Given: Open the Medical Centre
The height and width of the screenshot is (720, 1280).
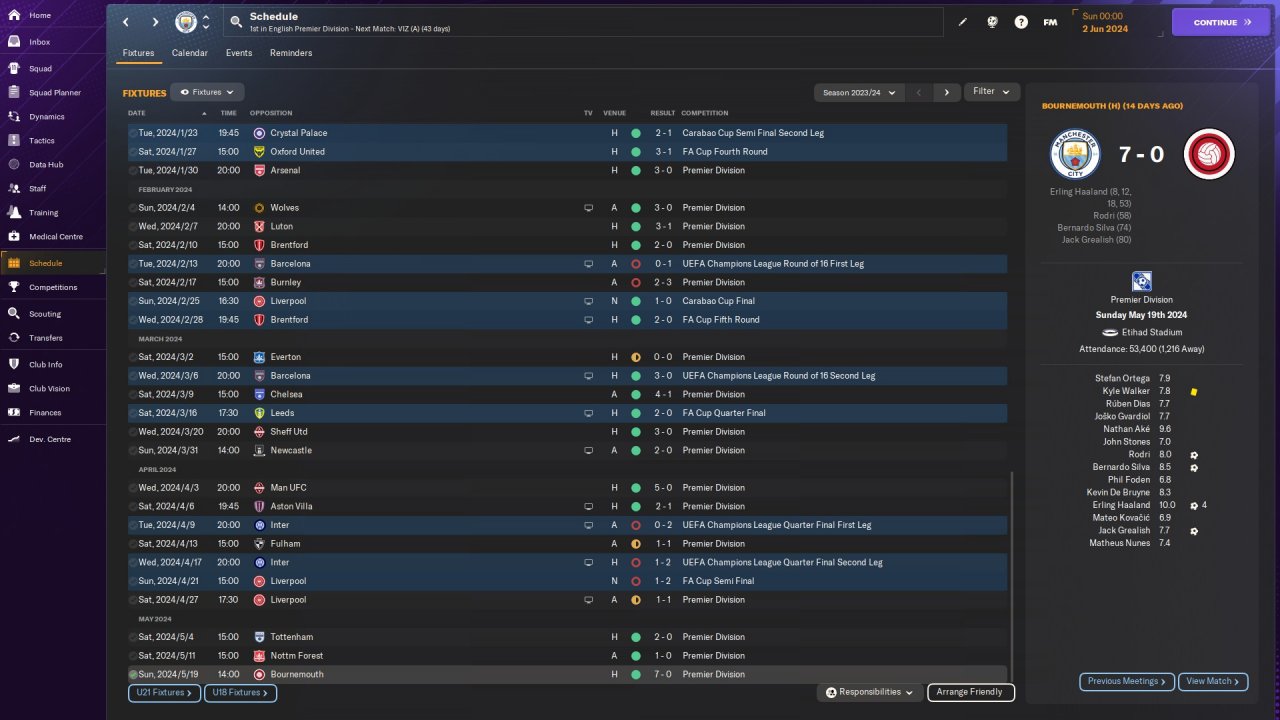Looking at the screenshot, I should pos(53,236).
